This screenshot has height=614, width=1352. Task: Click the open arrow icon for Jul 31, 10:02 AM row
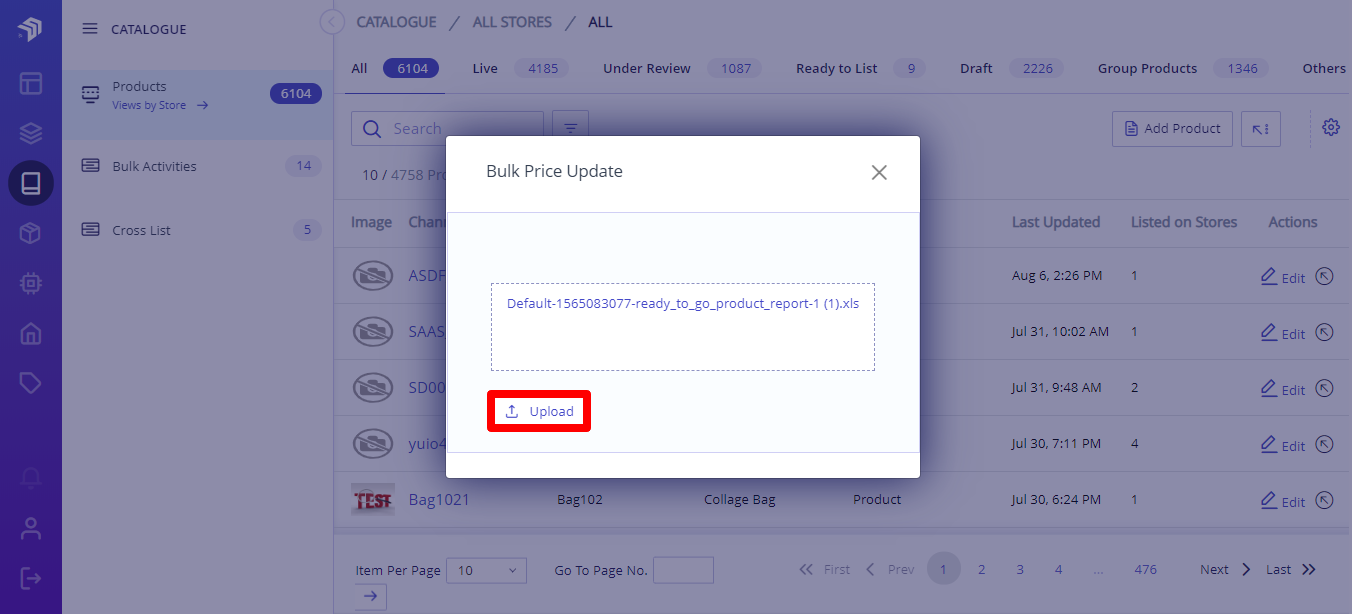(1325, 332)
